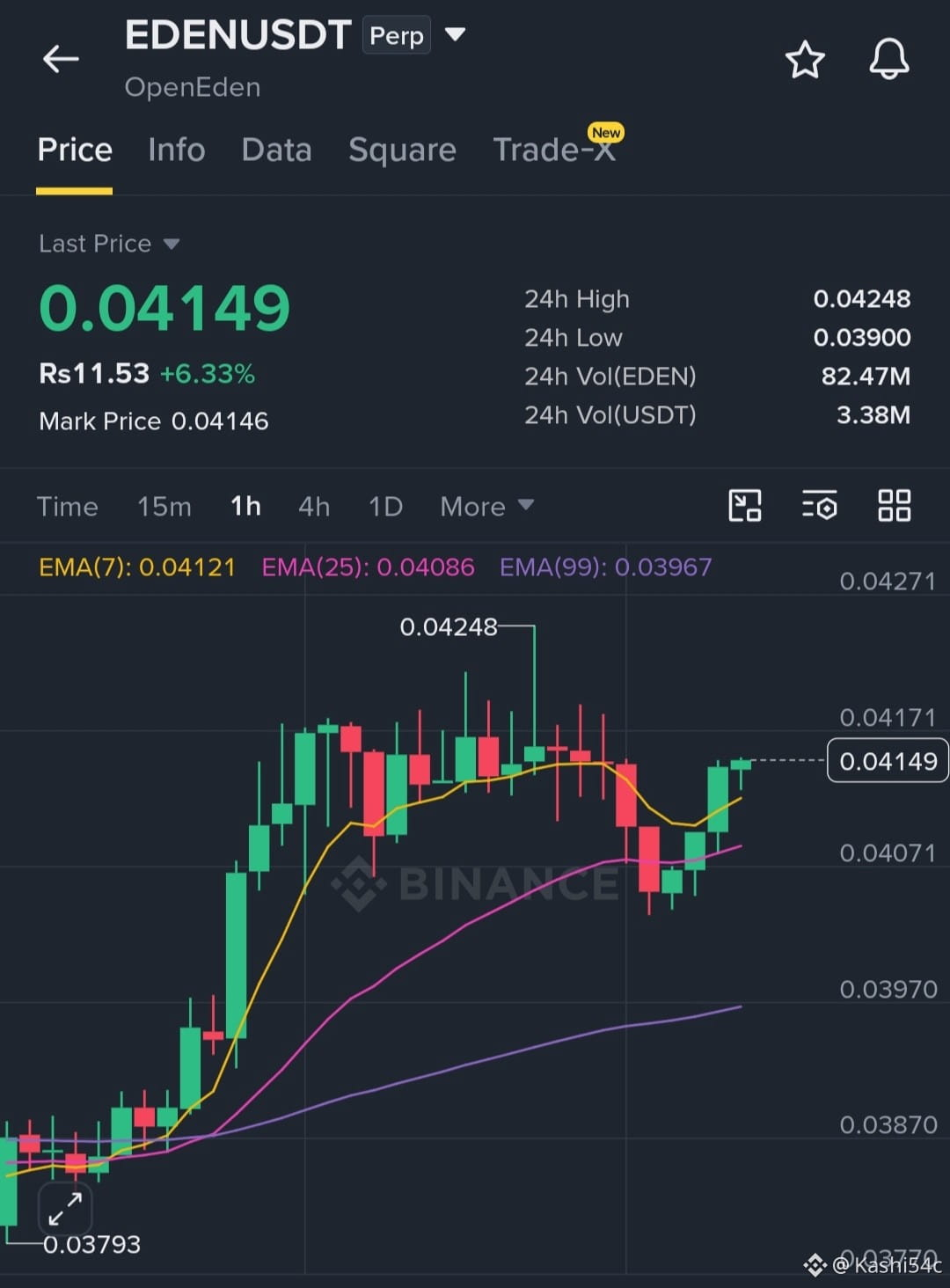The image size is (950, 1288).
Task: Tap the OpenEden subtitle
Action: tap(193, 87)
